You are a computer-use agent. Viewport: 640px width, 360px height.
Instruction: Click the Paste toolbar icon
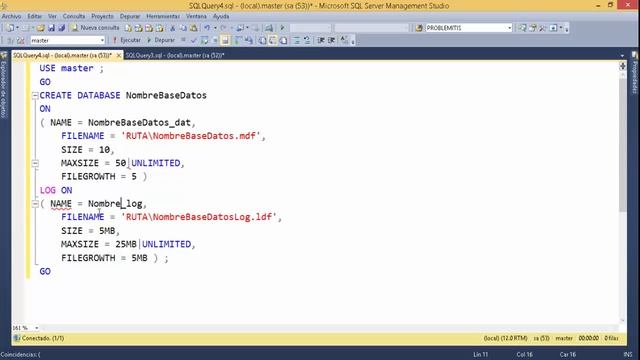pyautogui.click(x=193, y=28)
